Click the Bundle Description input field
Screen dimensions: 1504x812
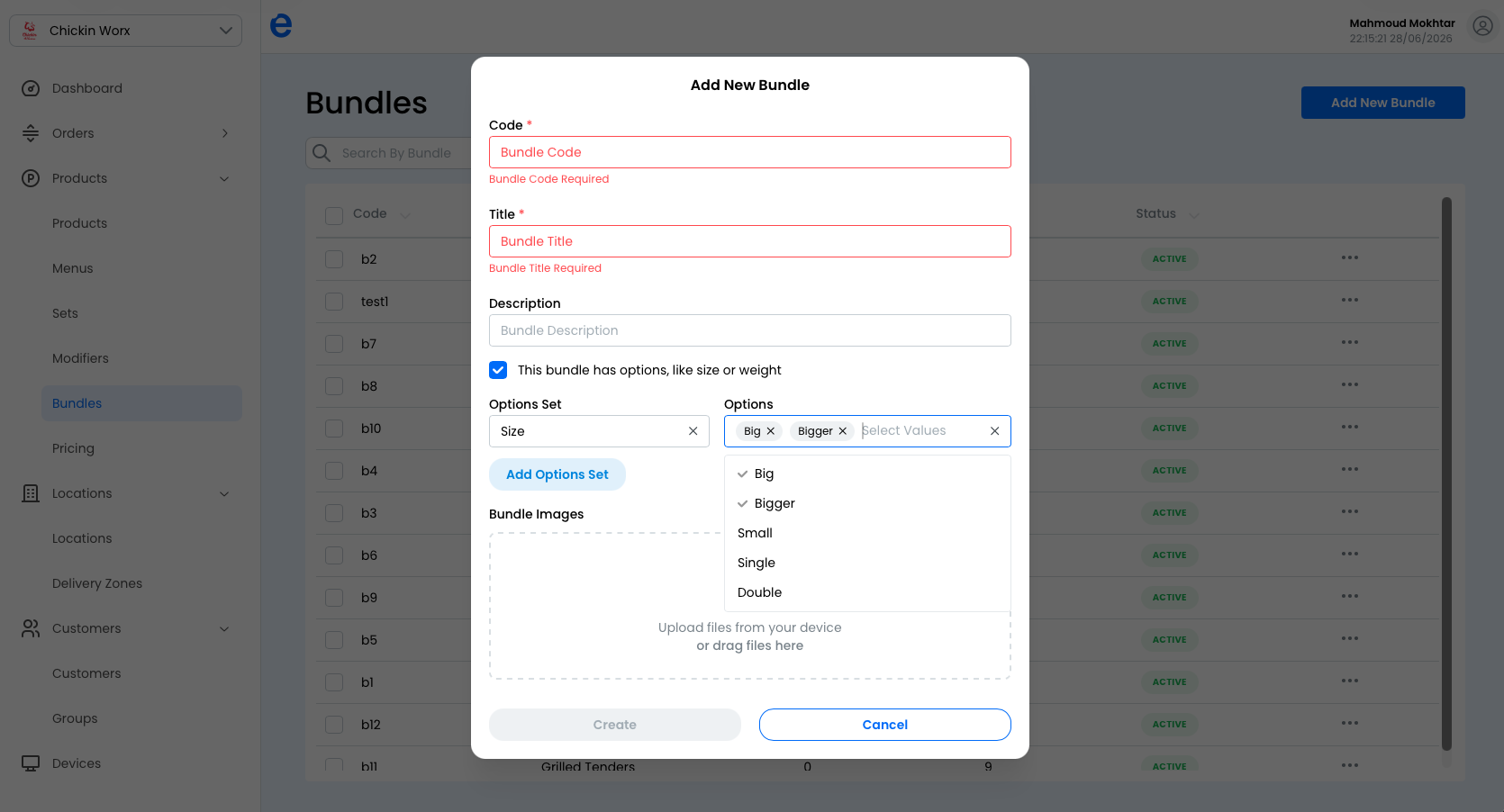750,330
